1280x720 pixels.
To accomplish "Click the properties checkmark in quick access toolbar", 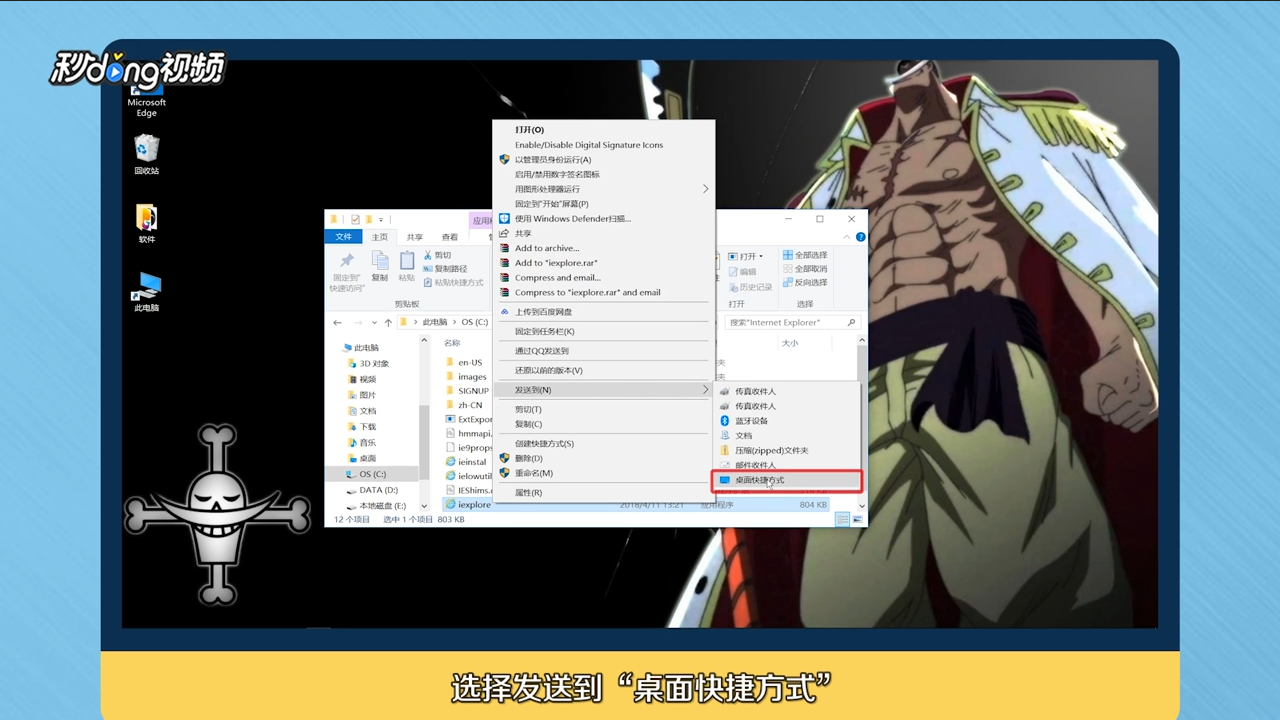I will click(x=355, y=219).
